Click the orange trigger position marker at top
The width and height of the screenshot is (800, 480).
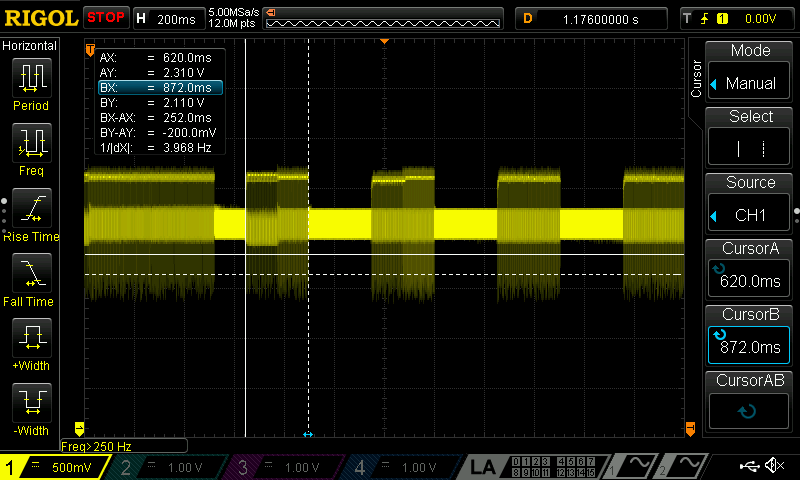pos(385,41)
